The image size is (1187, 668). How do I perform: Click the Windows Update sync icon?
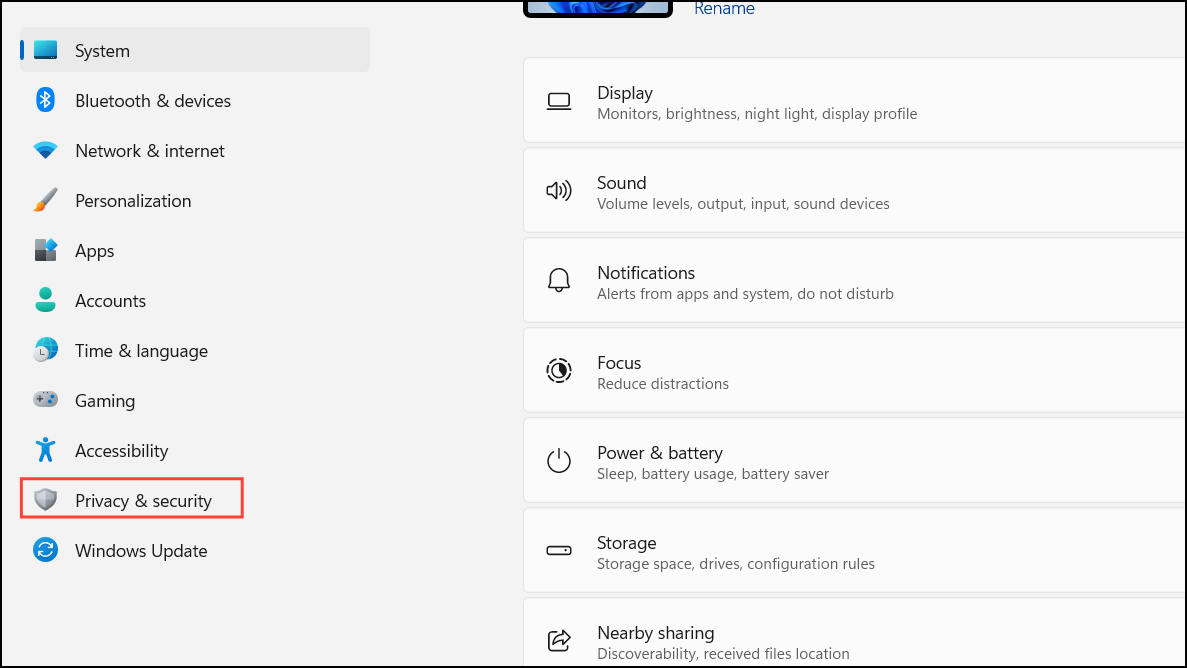pyautogui.click(x=45, y=550)
